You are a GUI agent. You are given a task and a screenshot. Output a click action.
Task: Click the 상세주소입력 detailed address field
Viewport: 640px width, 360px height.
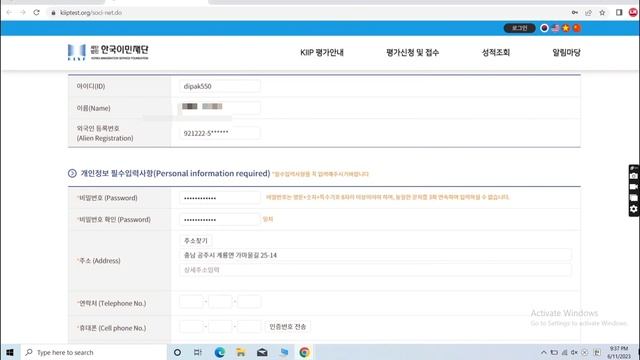tap(376, 270)
